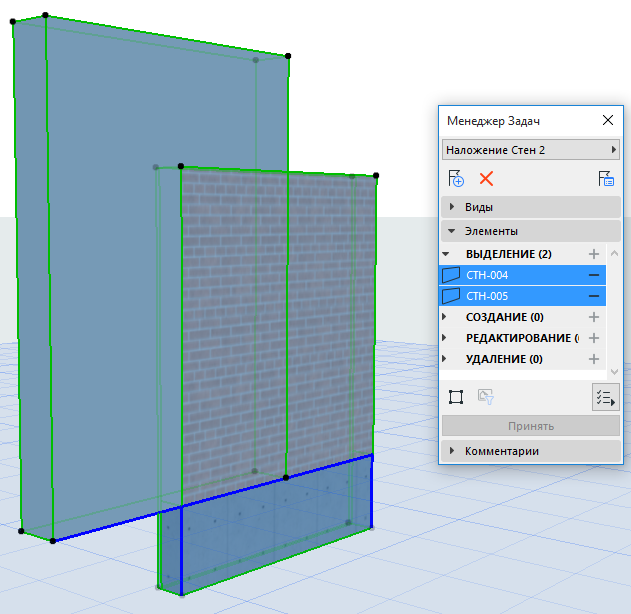Click the select elements frame icon
Screen dimensions: 631x614
(x=456, y=397)
